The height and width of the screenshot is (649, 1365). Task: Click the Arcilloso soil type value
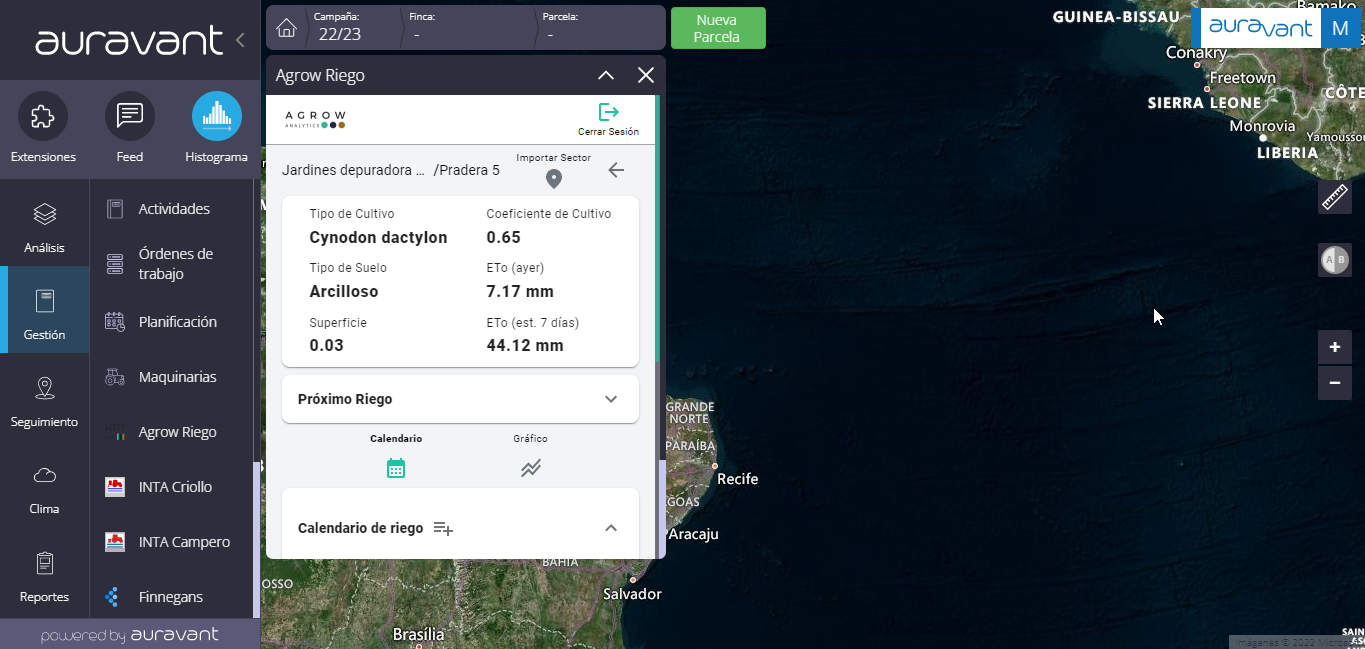tap(344, 291)
